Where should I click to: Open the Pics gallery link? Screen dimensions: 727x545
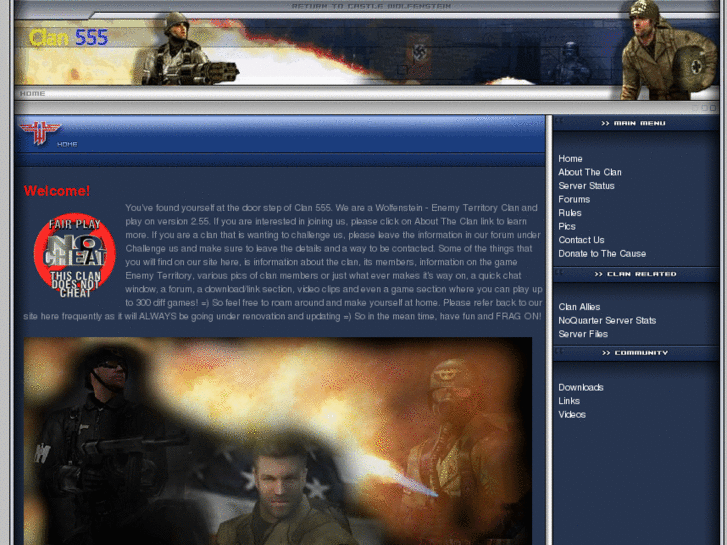click(567, 226)
